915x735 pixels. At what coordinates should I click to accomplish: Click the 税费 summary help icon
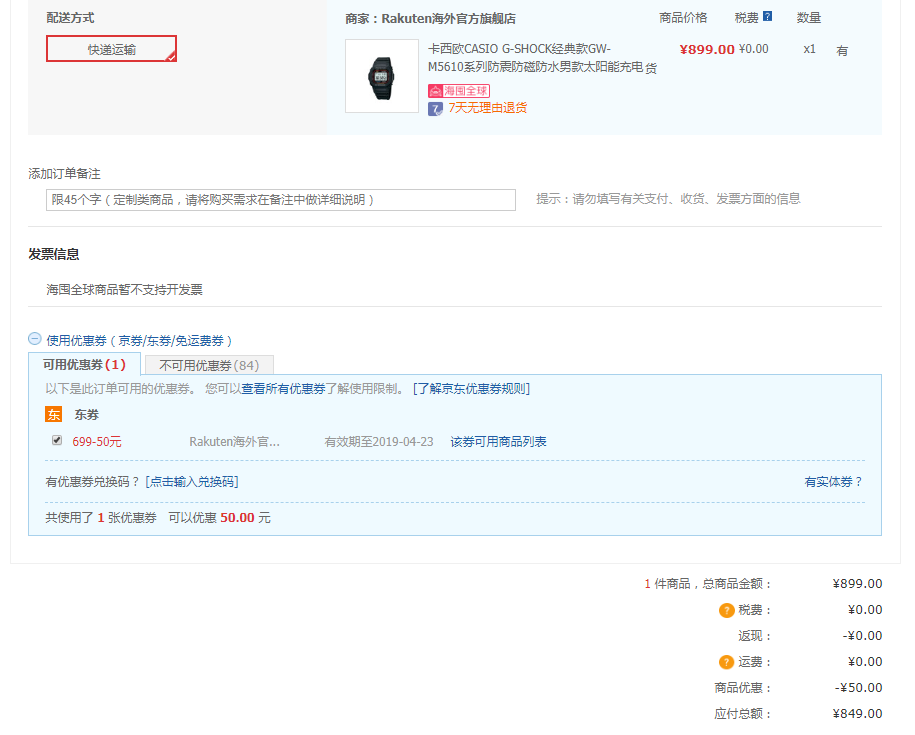pos(727,611)
